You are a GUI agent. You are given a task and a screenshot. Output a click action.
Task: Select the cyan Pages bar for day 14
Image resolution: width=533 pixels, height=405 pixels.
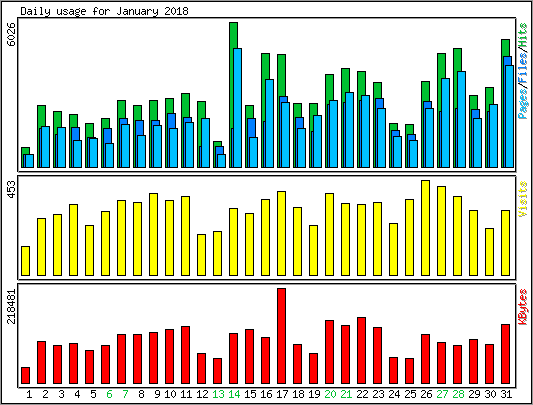(237, 108)
